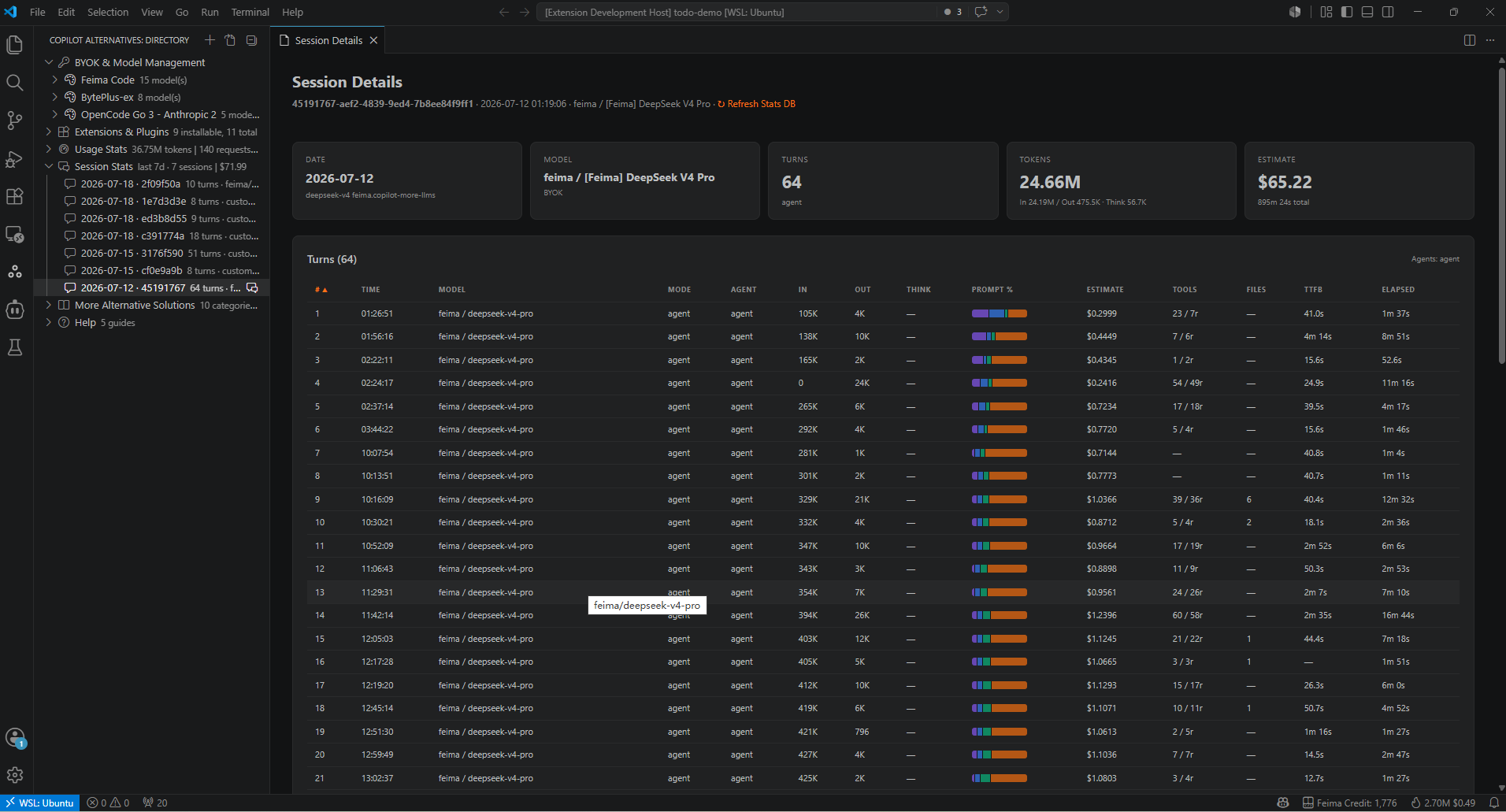Open the Selection menu
1506x812 pixels.
tap(108, 12)
